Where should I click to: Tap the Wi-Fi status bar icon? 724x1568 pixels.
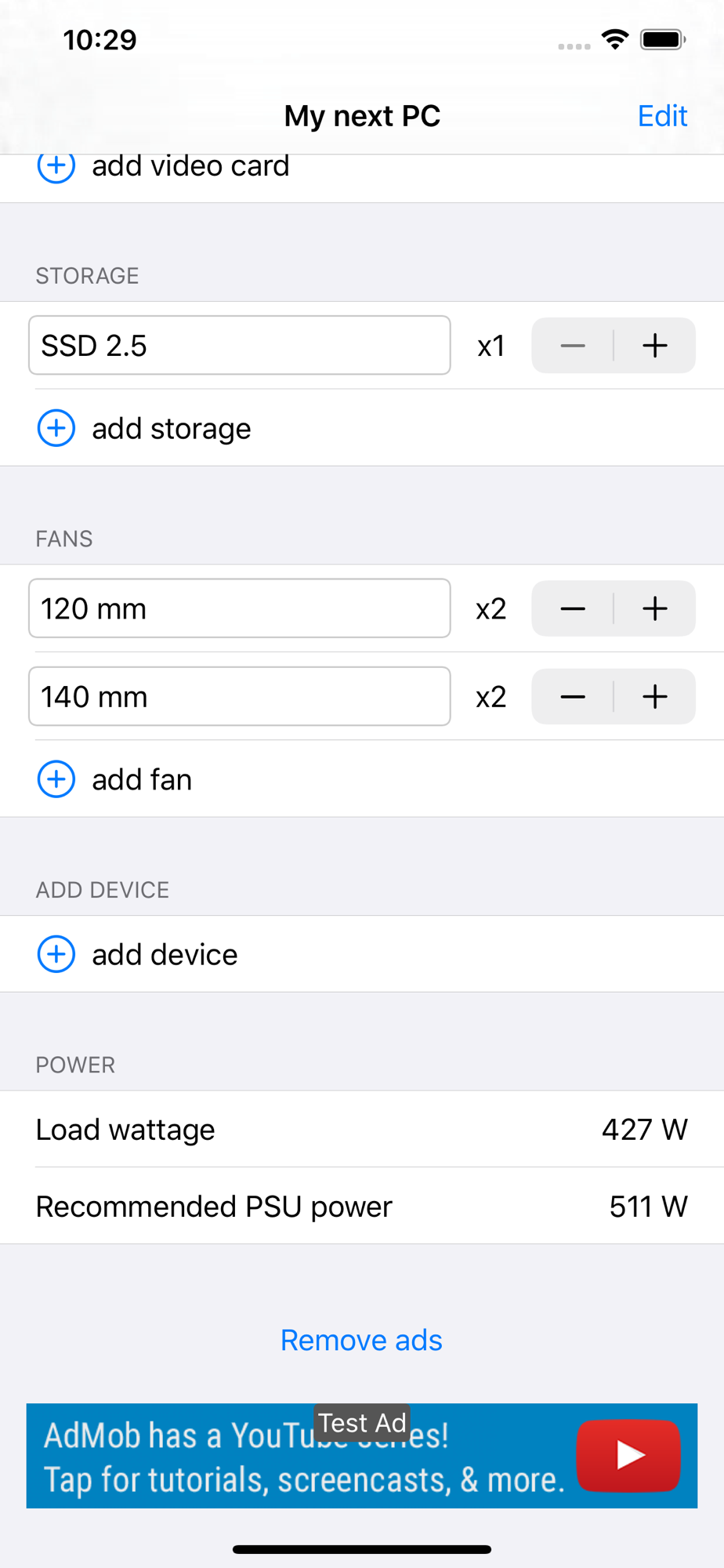615,39
